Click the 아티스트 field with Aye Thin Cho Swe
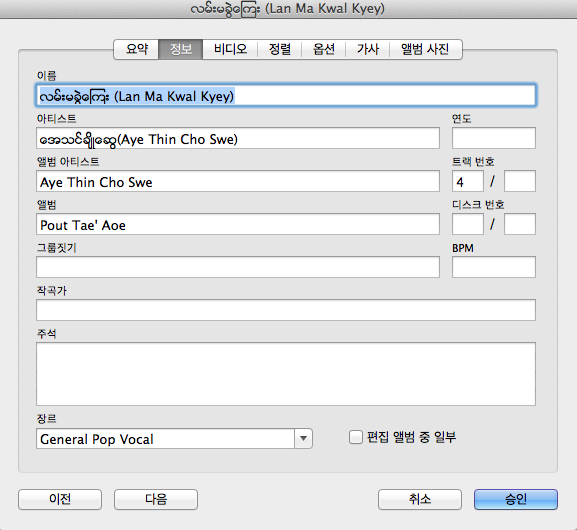The height and width of the screenshot is (530, 577). pyautogui.click(x=238, y=138)
